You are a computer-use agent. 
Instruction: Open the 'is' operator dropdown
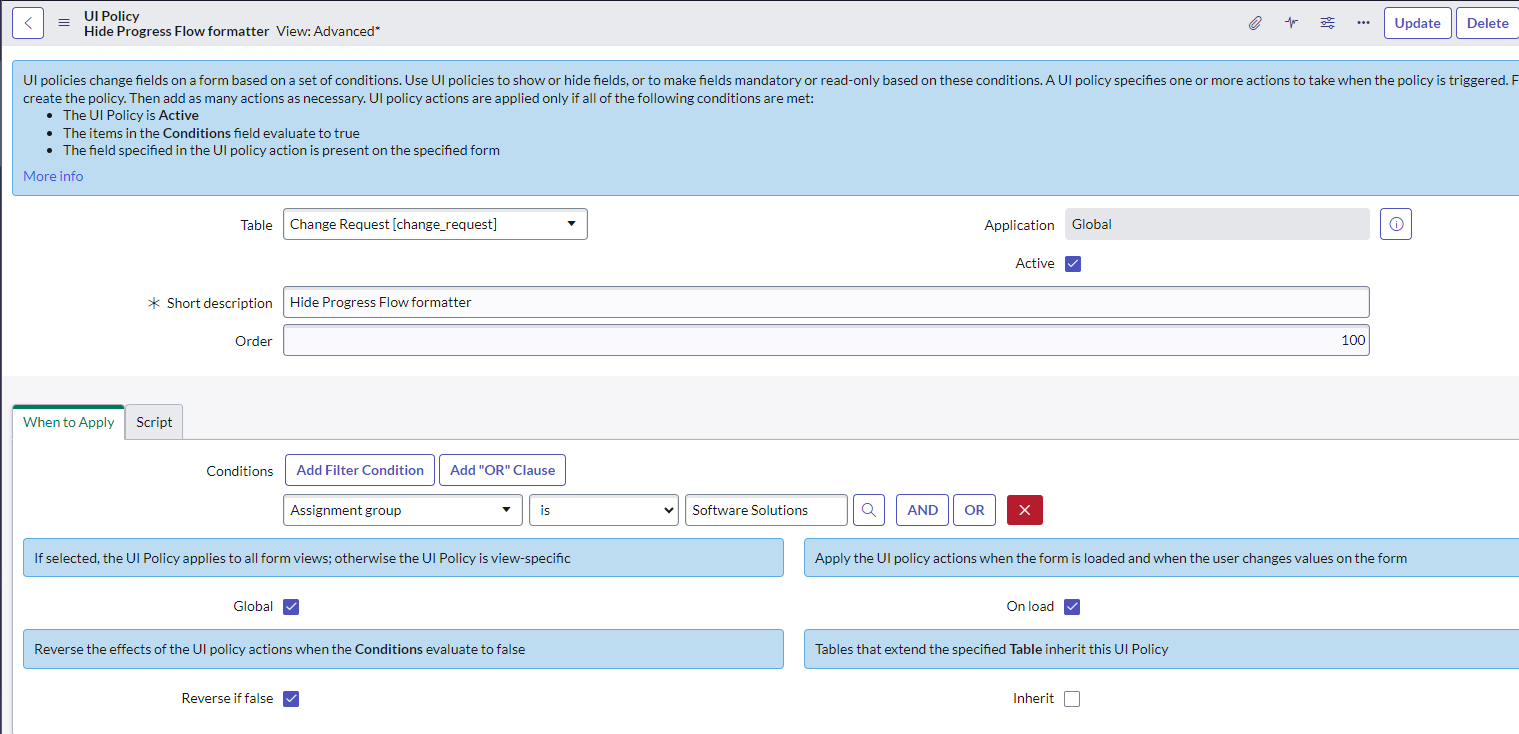603,510
